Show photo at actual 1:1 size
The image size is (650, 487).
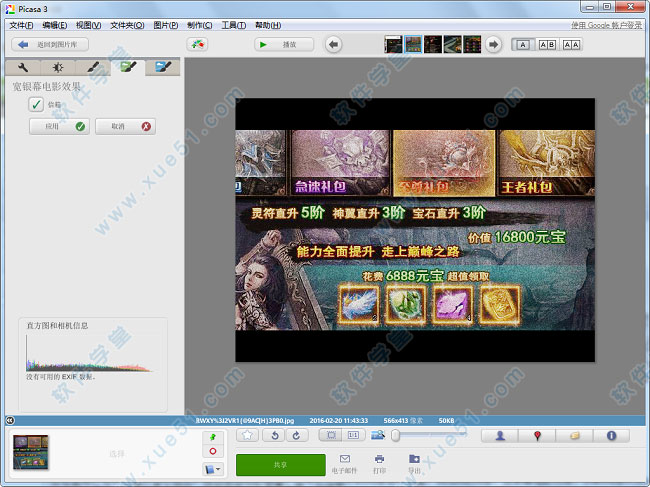tap(353, 435)
